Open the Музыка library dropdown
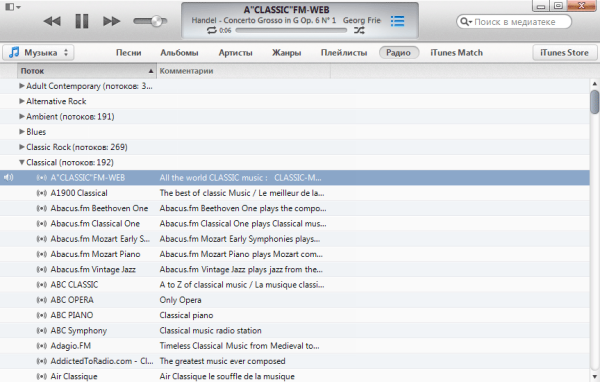Viewport: 600px width, 382px height. point(38,52)
